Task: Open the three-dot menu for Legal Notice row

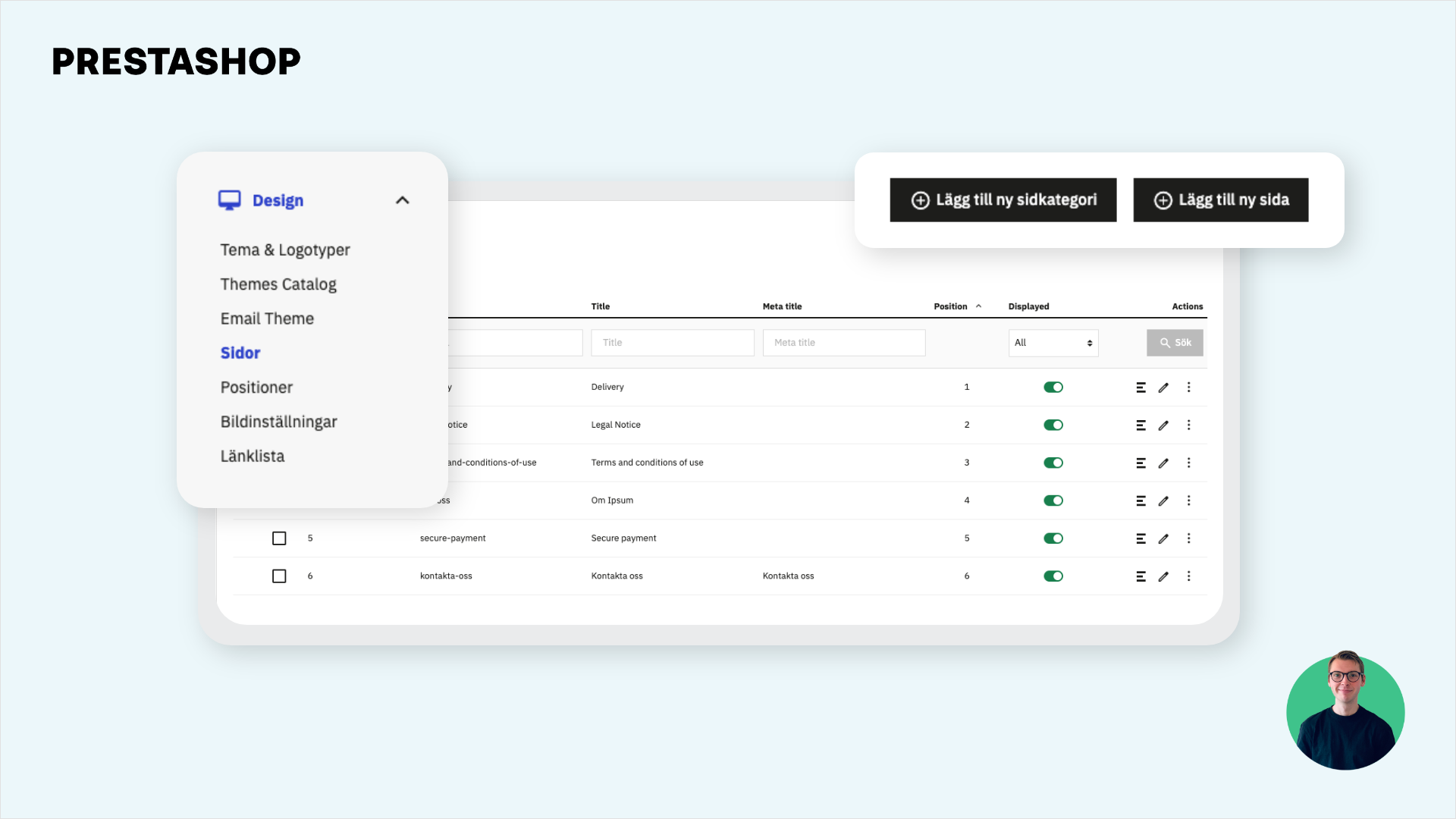Action: pyautogui.click(x=1188, y=425)
